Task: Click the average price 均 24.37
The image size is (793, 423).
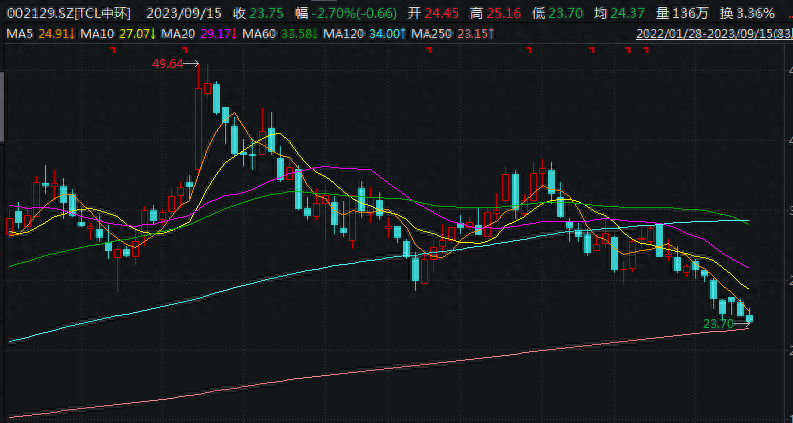Action: 620,13
